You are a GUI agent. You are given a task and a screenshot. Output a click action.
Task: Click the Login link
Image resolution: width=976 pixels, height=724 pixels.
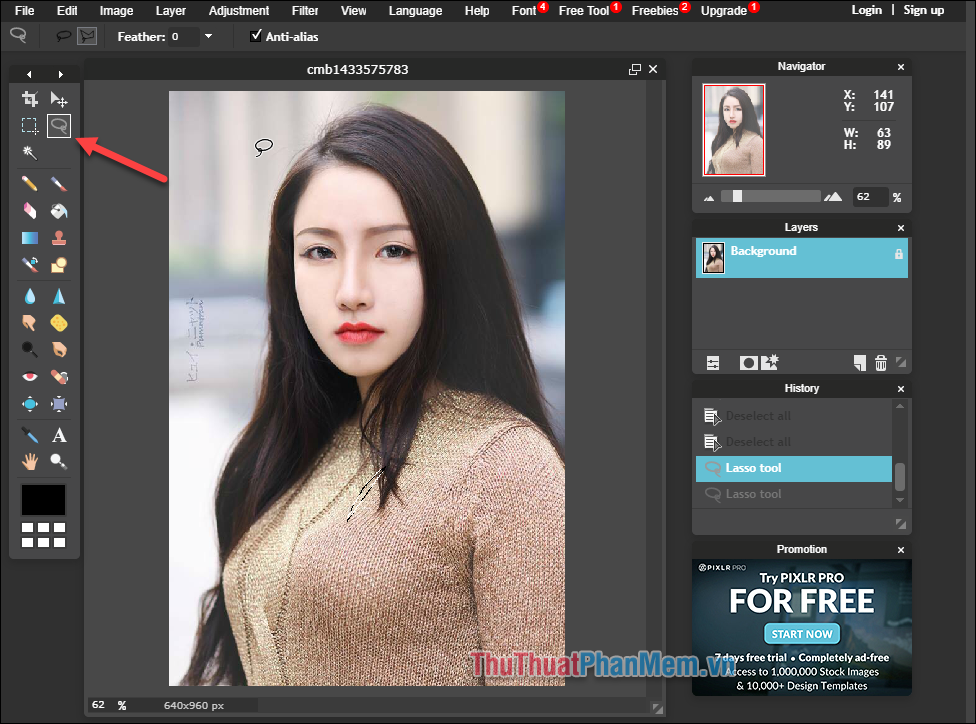(x=866, y=10)
